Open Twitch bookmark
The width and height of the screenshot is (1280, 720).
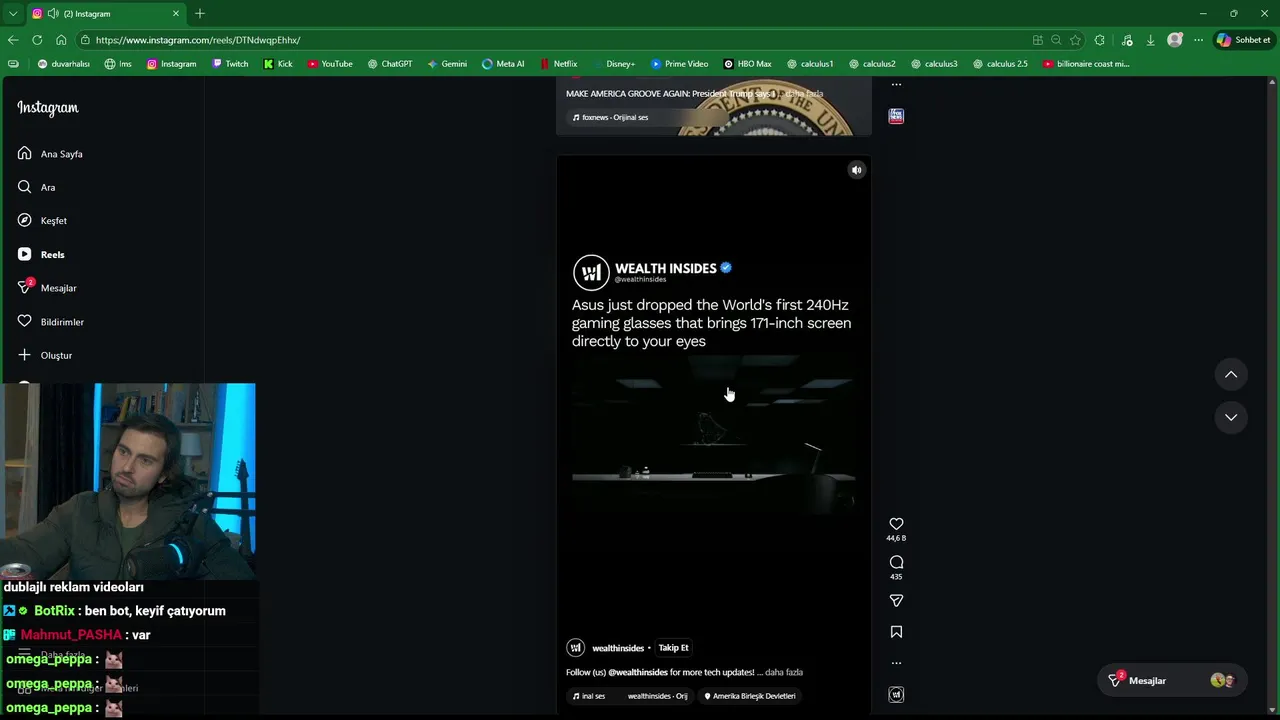[230, 64]
